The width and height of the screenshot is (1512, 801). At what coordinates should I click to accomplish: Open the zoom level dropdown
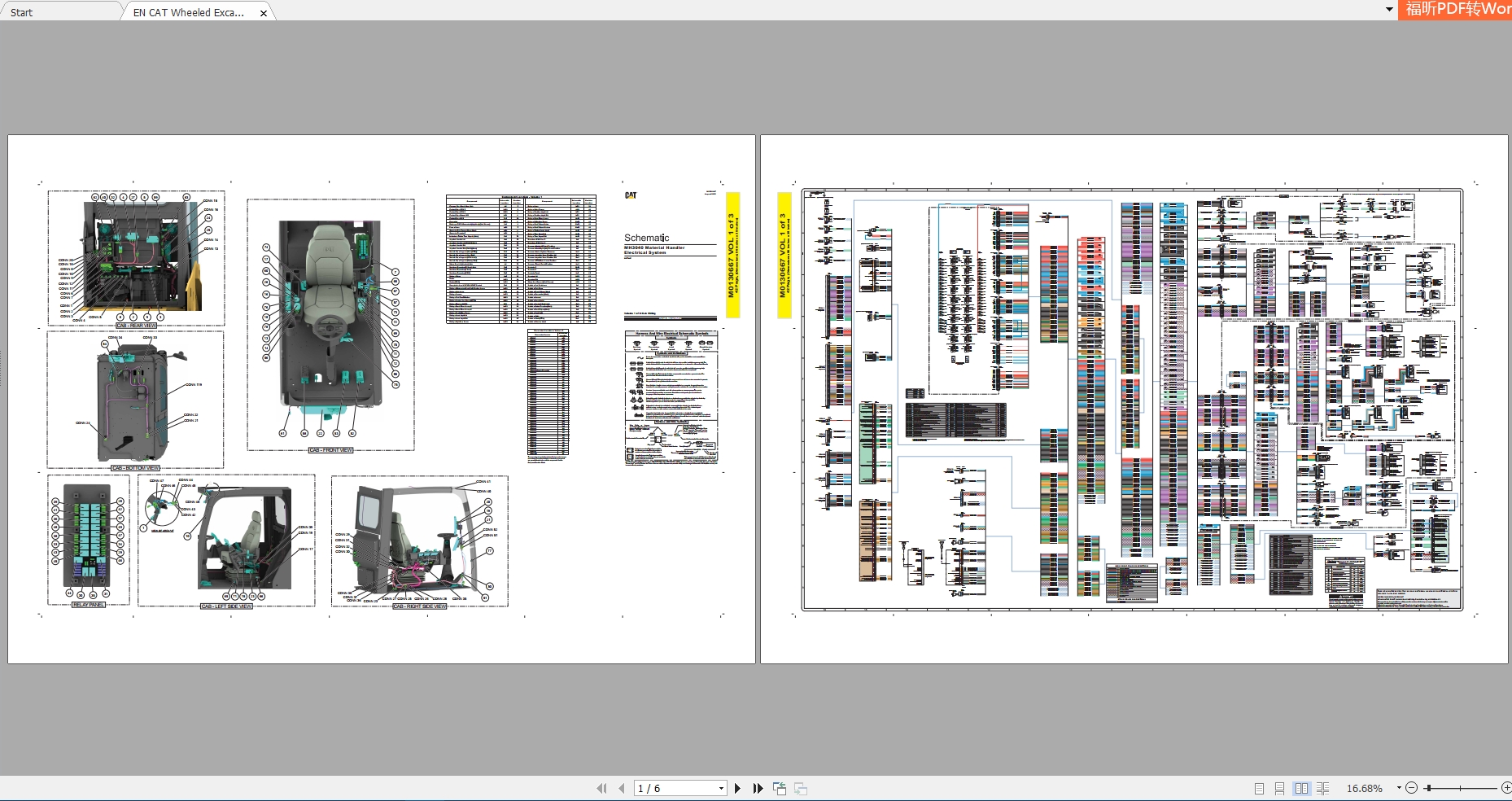point(1399,788)
